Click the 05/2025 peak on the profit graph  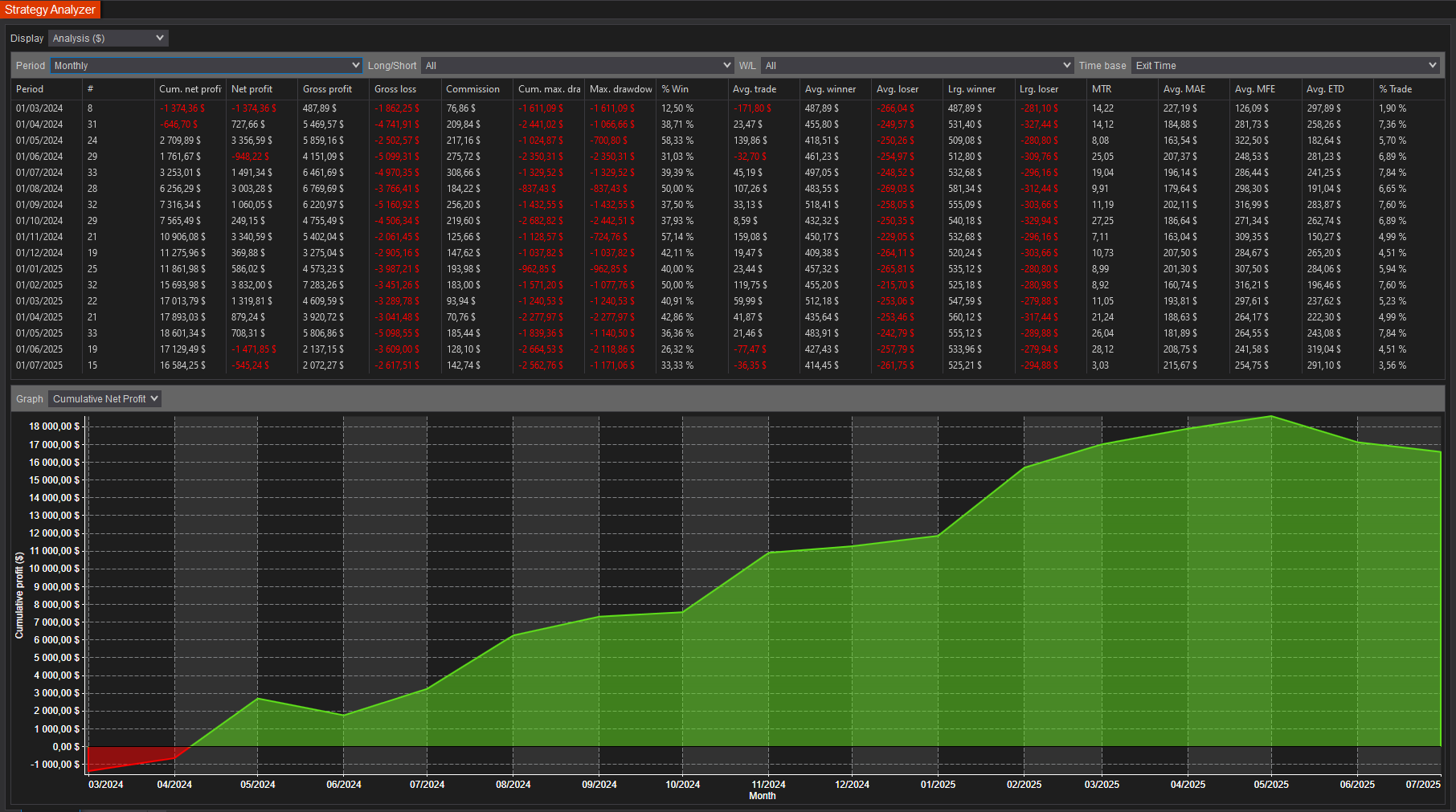coord(1271,417)
